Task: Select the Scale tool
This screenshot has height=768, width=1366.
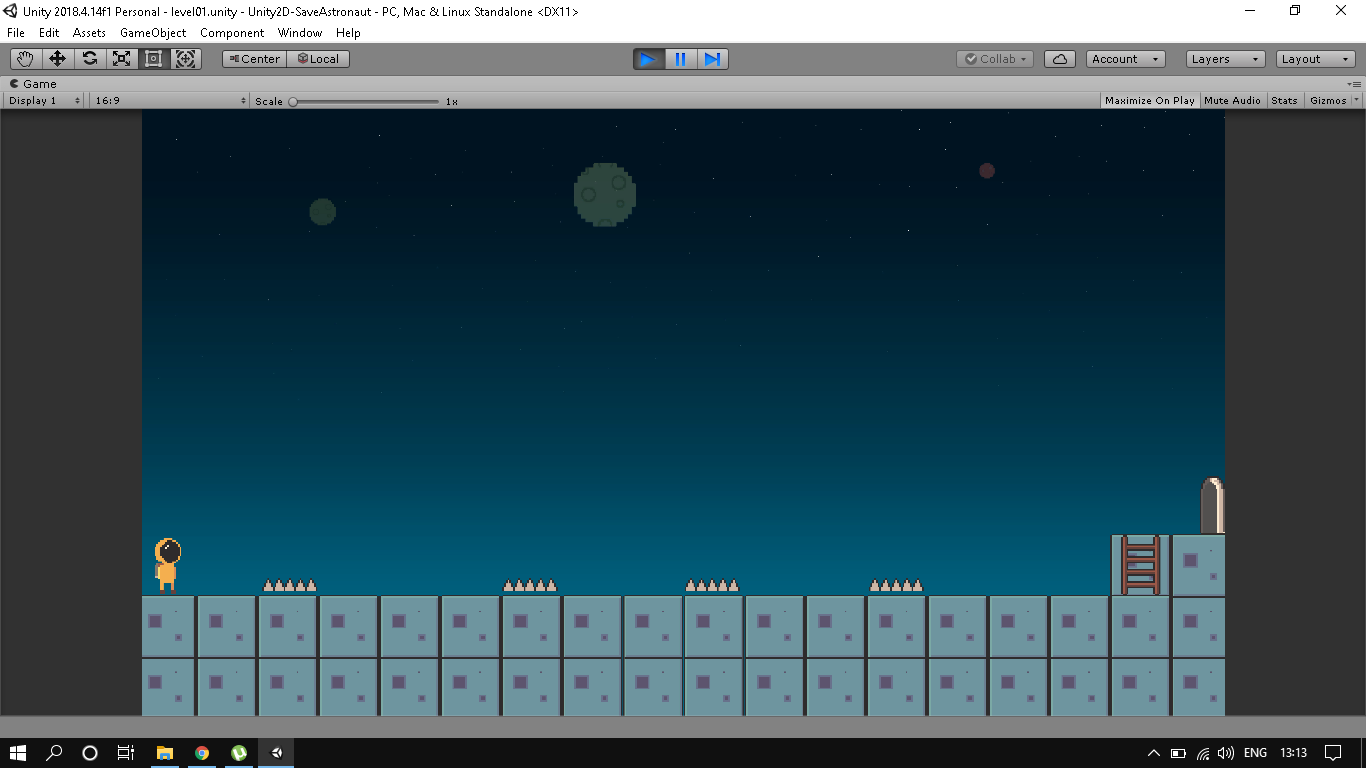Action: pyautogui.click(x=121, y=59)
